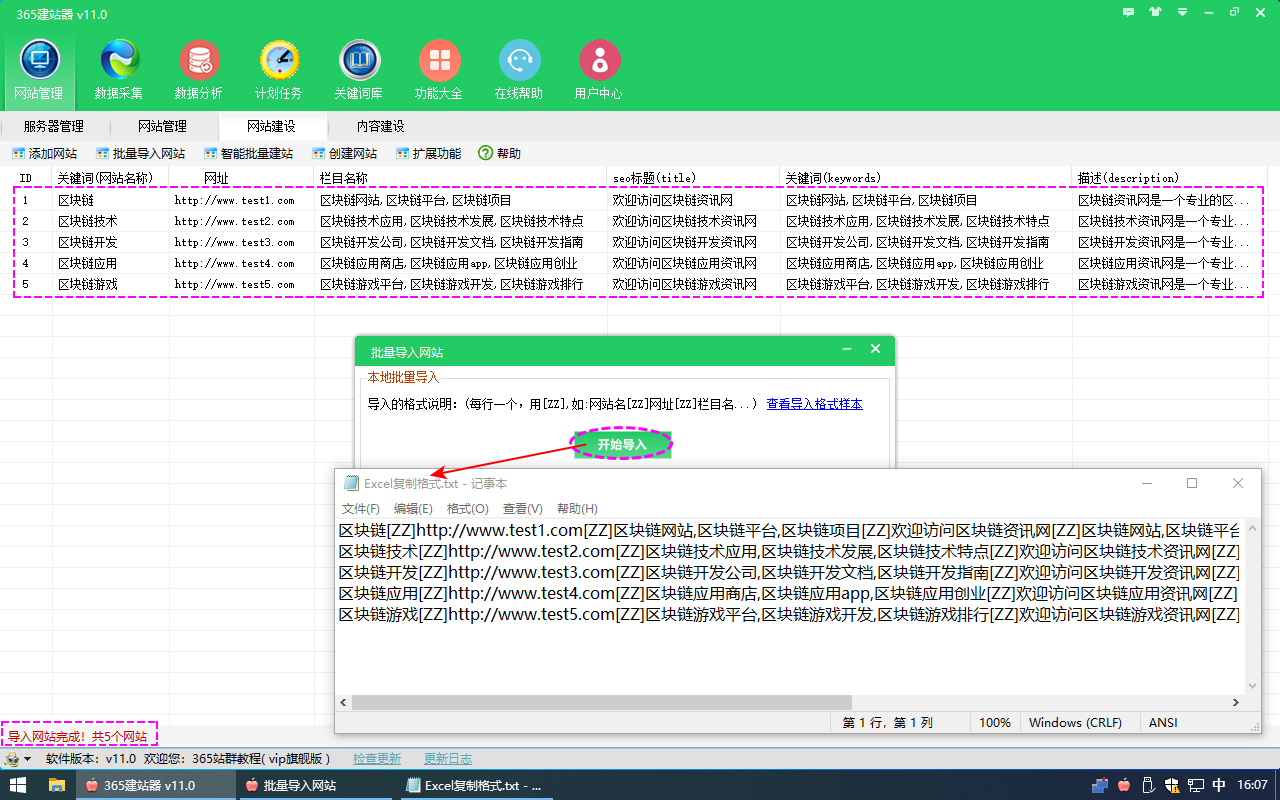Open Notepad 帮助(H) menu
Viewport: 1280px width, 800px height.
click(x=577, y=509)
